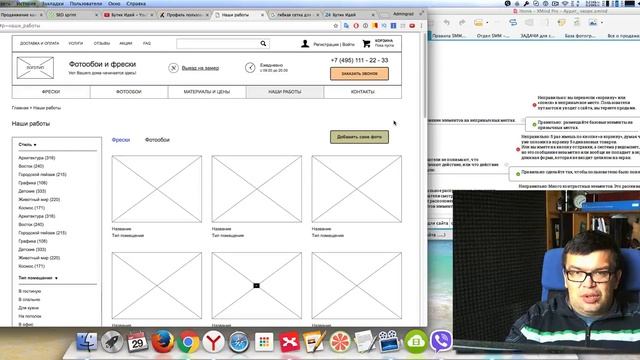Click the Регистрация link
The width and height of the screenshot is (640, 360).
(x=326, y=44)
